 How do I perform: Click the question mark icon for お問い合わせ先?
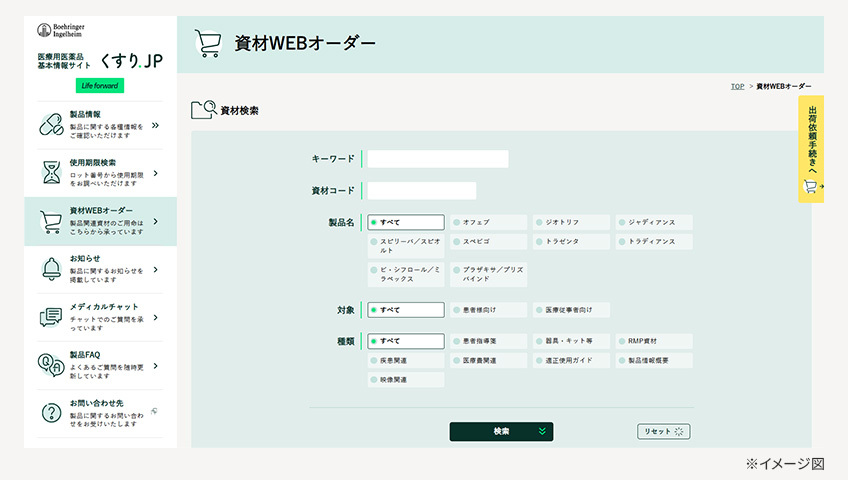click(50, 413)
